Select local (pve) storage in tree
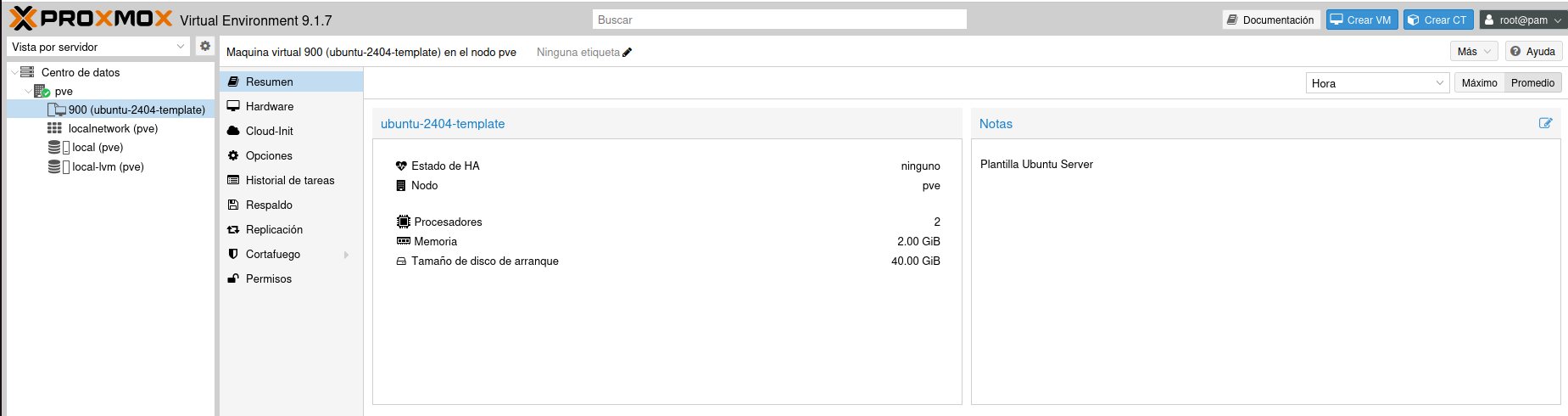 (x=110, y=147)
